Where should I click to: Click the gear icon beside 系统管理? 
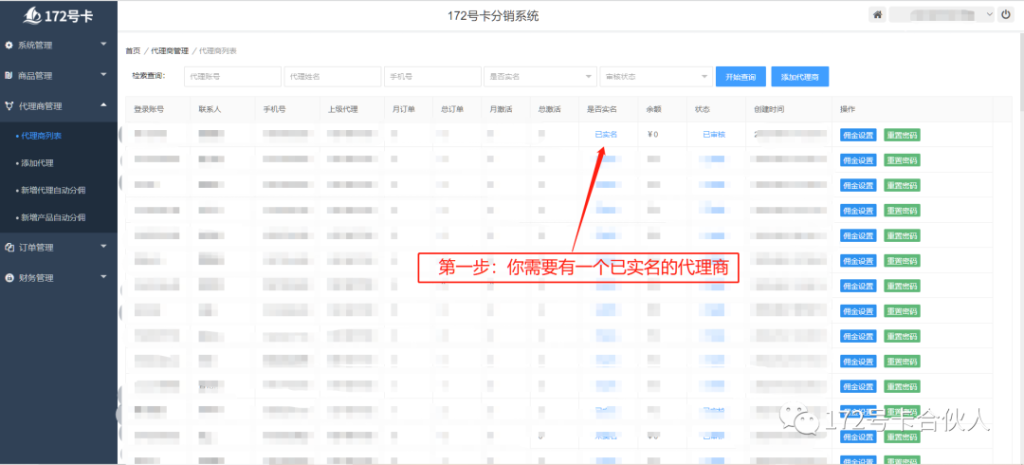pyautogui.click(x=8, y=46)
